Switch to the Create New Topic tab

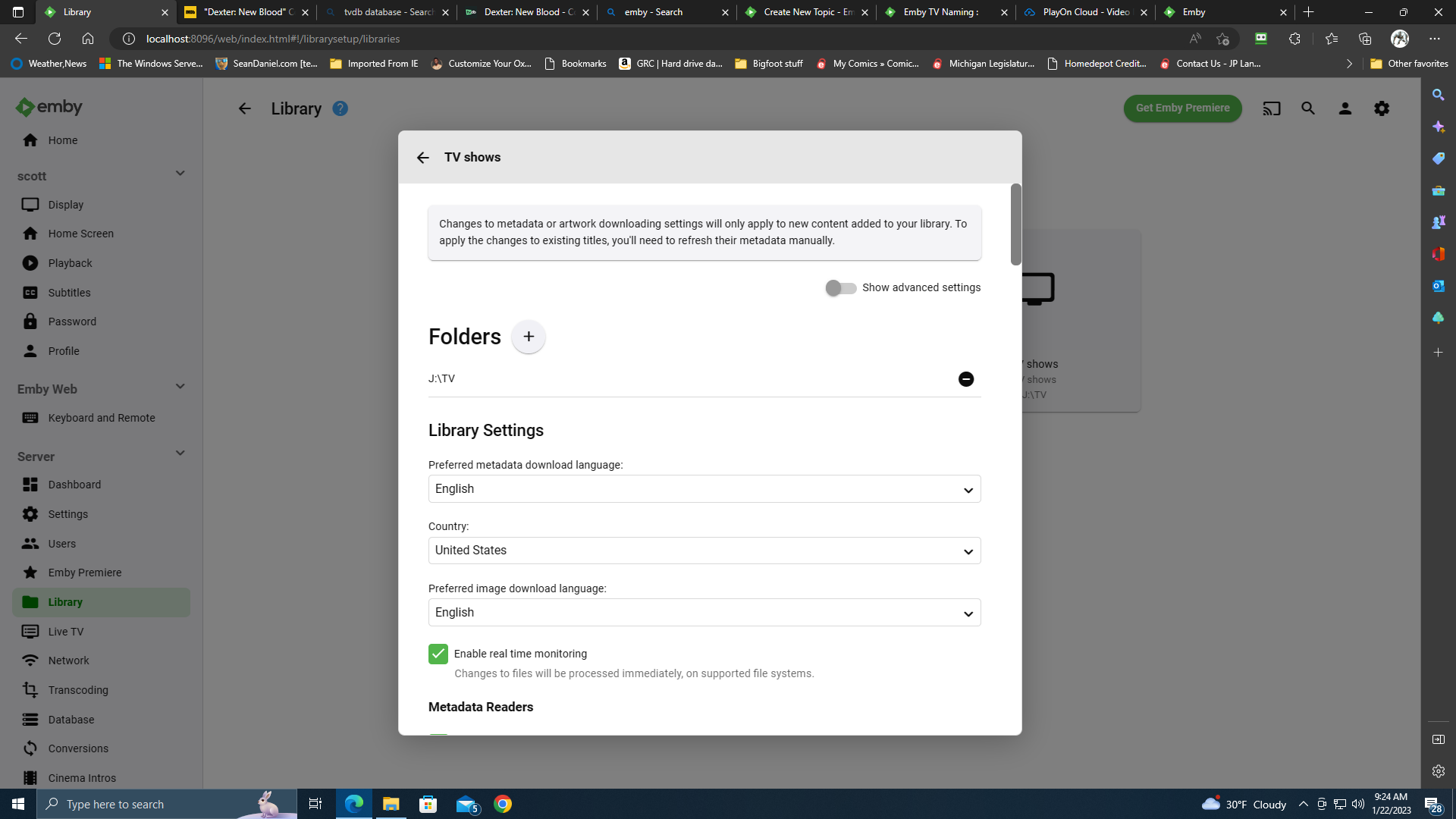click(807, 12)
